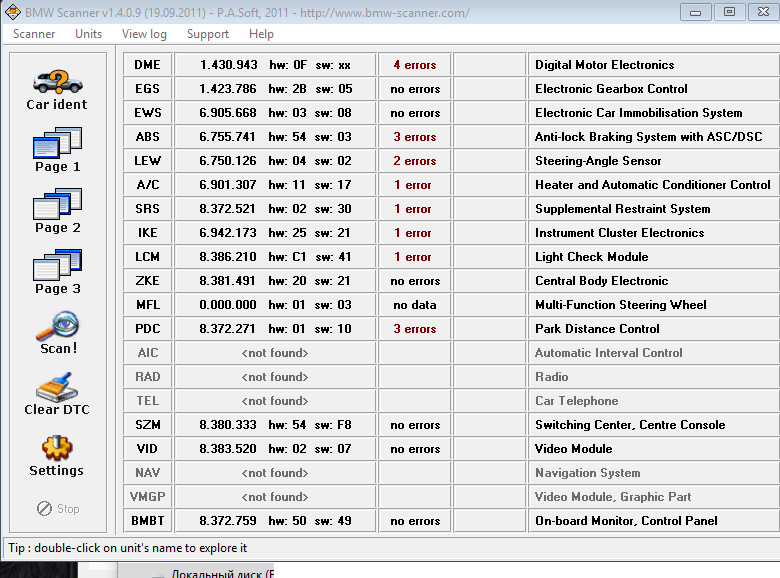The image size is (780, 578).
Task: Click ZKE part number 8.381.491
Action: click(x=227, y=281)
